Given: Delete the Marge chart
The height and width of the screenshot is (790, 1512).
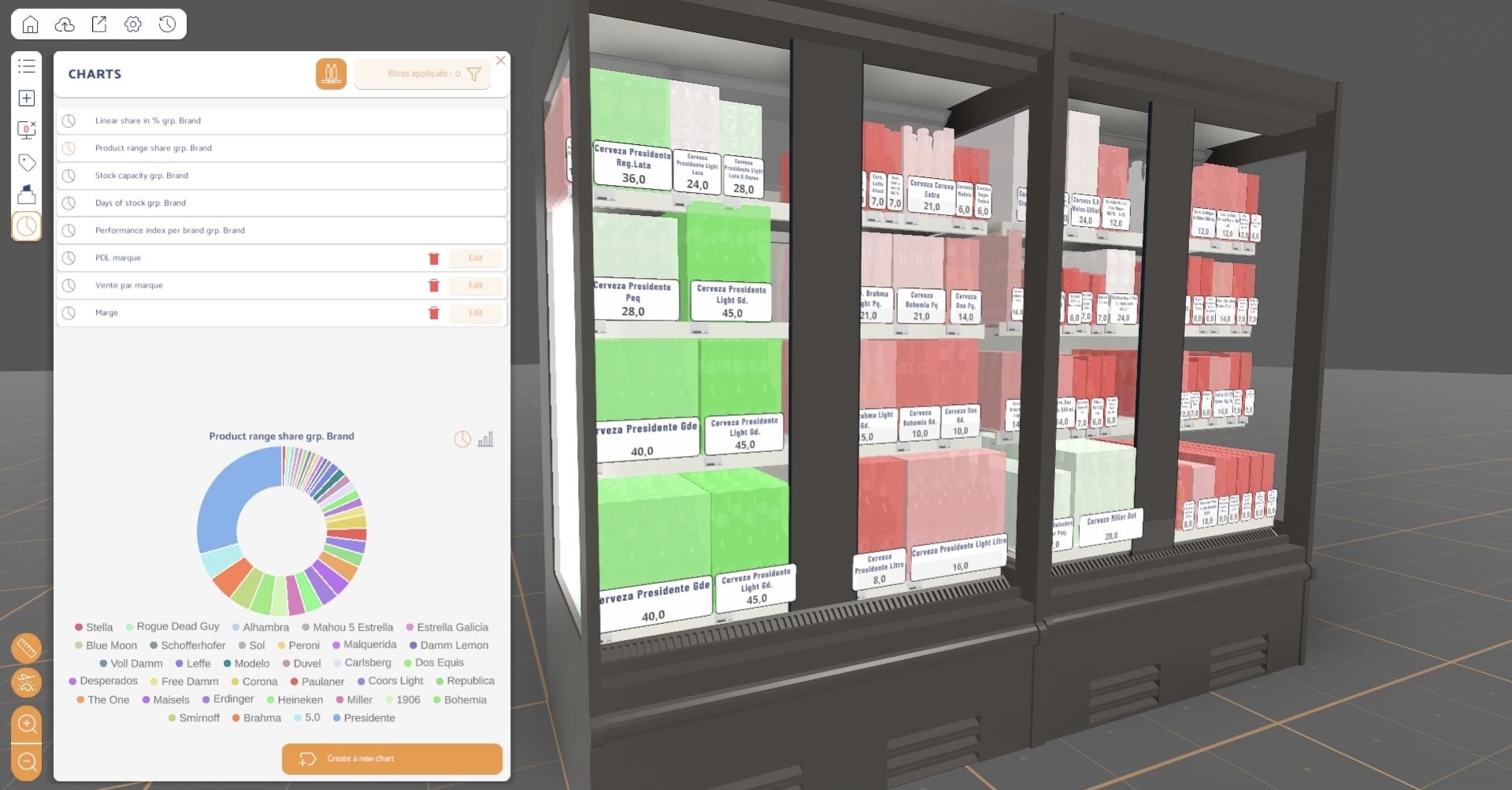Looking at the screenshot, I should 433,313.
